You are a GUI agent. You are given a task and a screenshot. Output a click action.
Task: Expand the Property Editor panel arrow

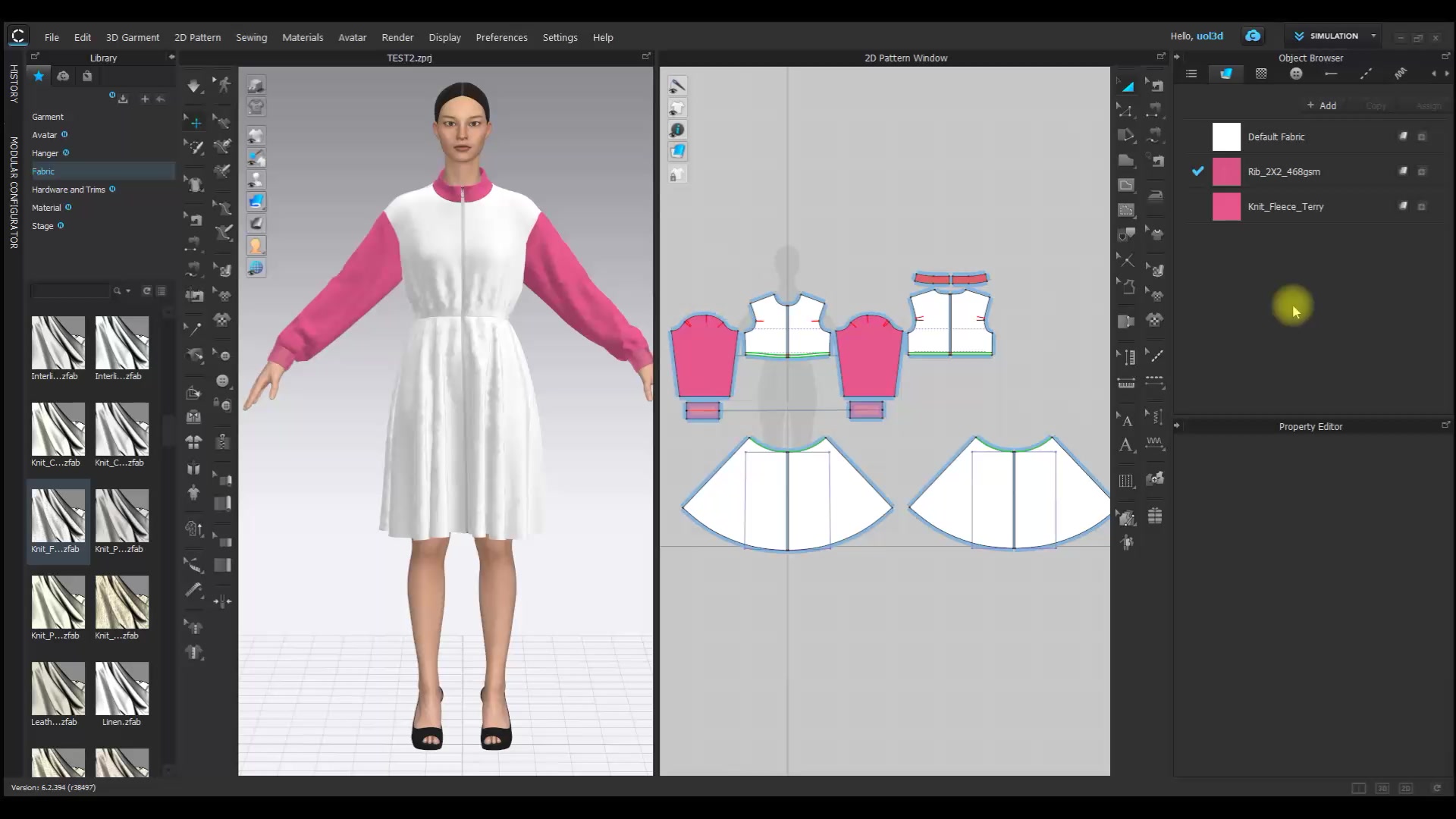[1177, 425]
